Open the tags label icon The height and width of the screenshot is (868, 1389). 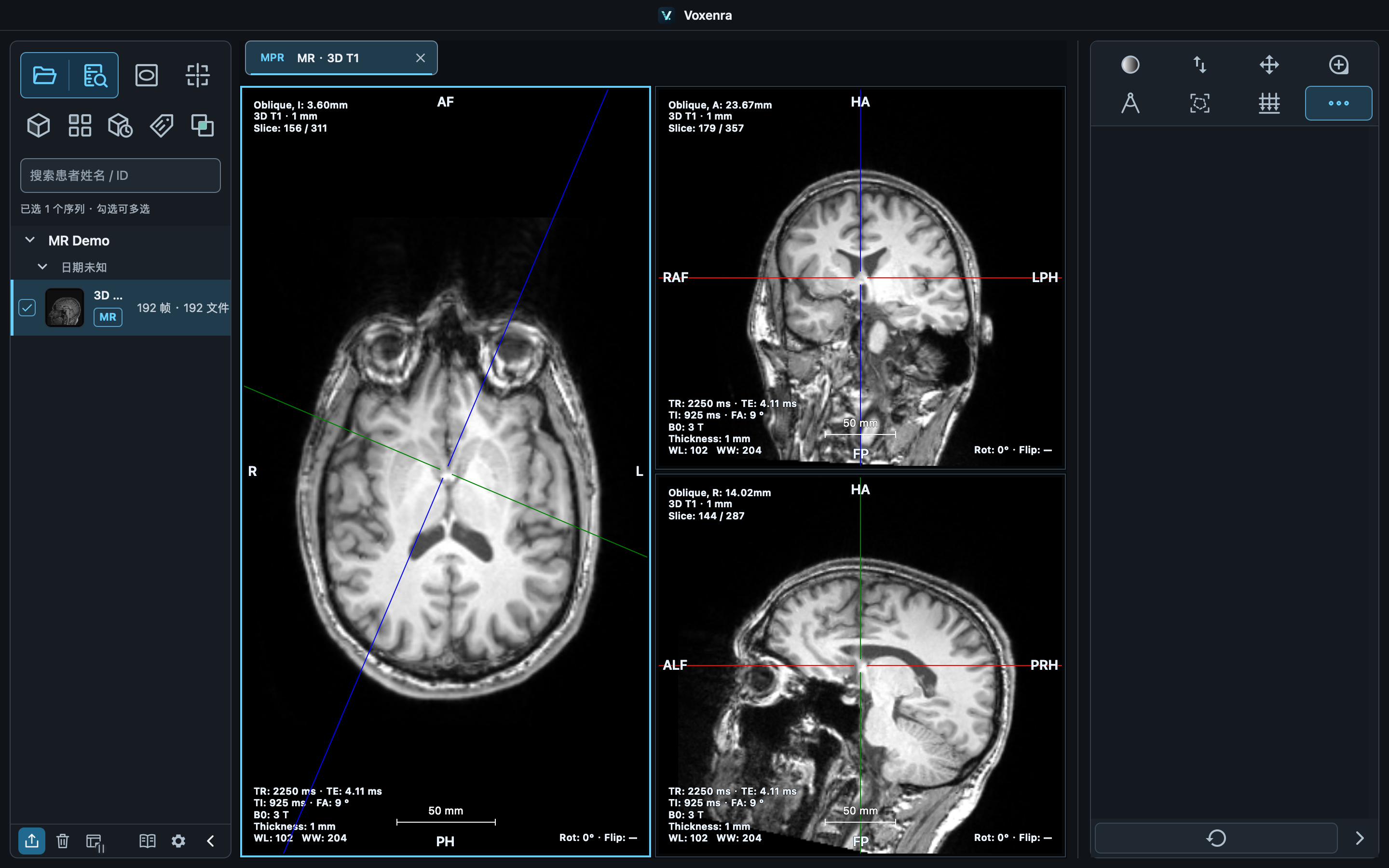(162, 125)
